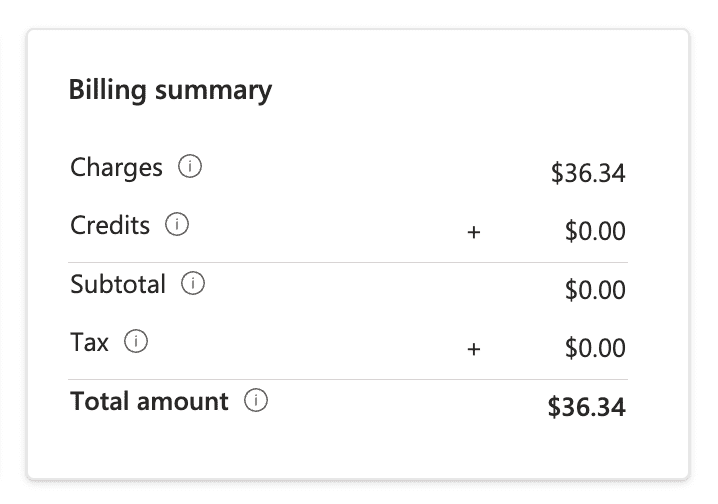Click the Charges value of $36.34
This screenshot has height=504, width=718.
[588, 173]
